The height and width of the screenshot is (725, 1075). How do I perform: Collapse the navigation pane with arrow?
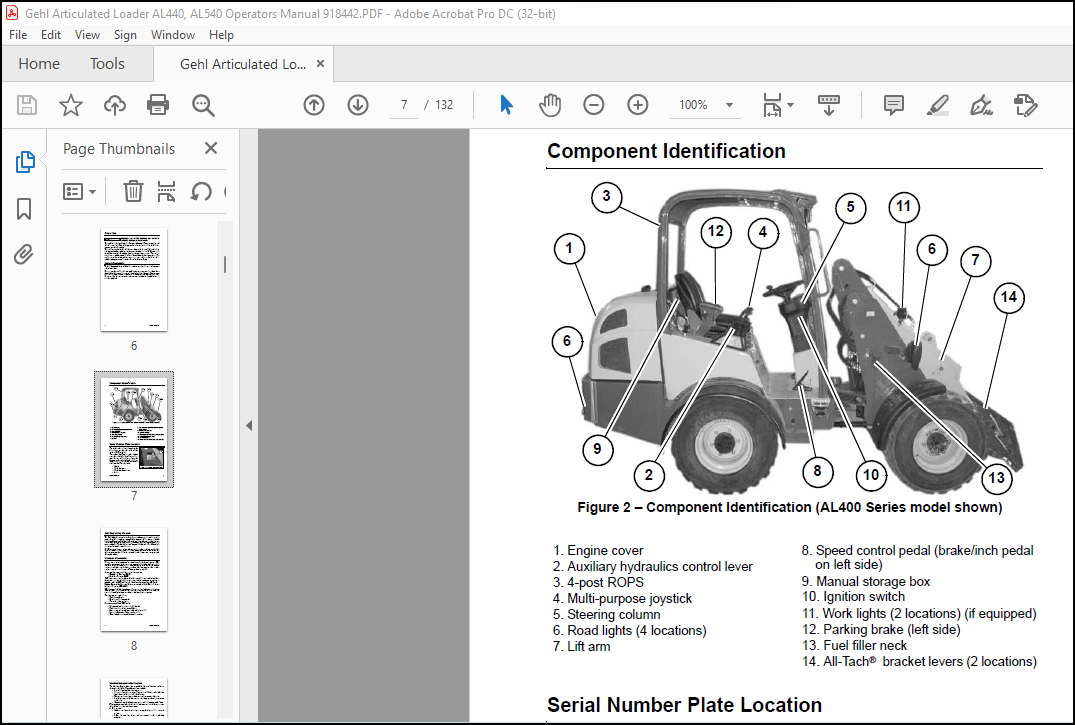click(x=249, y=425)
